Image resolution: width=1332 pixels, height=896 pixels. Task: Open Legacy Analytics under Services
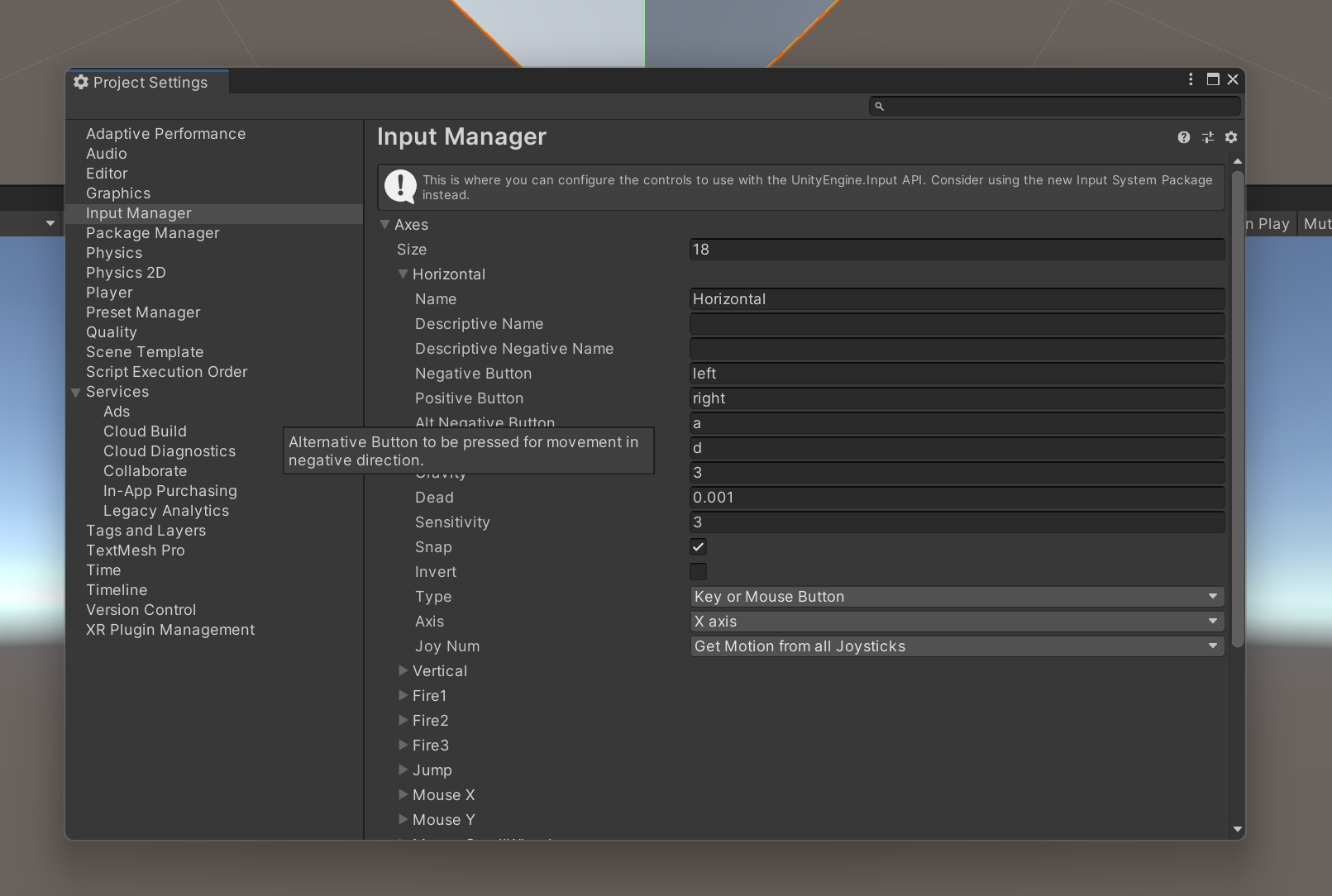tap(166, 511)
